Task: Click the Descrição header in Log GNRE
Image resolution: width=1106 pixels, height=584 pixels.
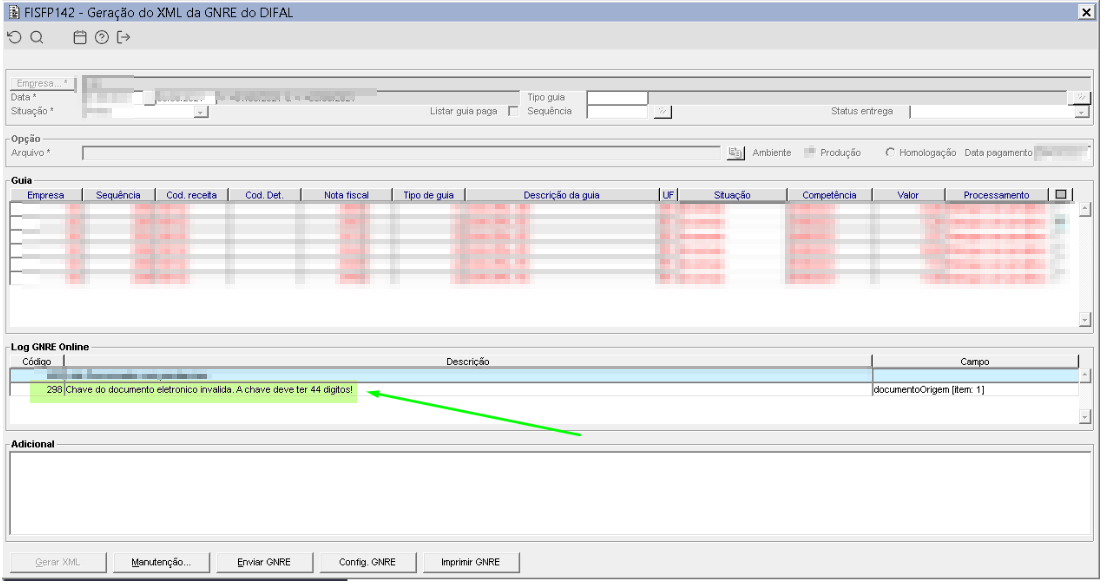Action: 468,361
